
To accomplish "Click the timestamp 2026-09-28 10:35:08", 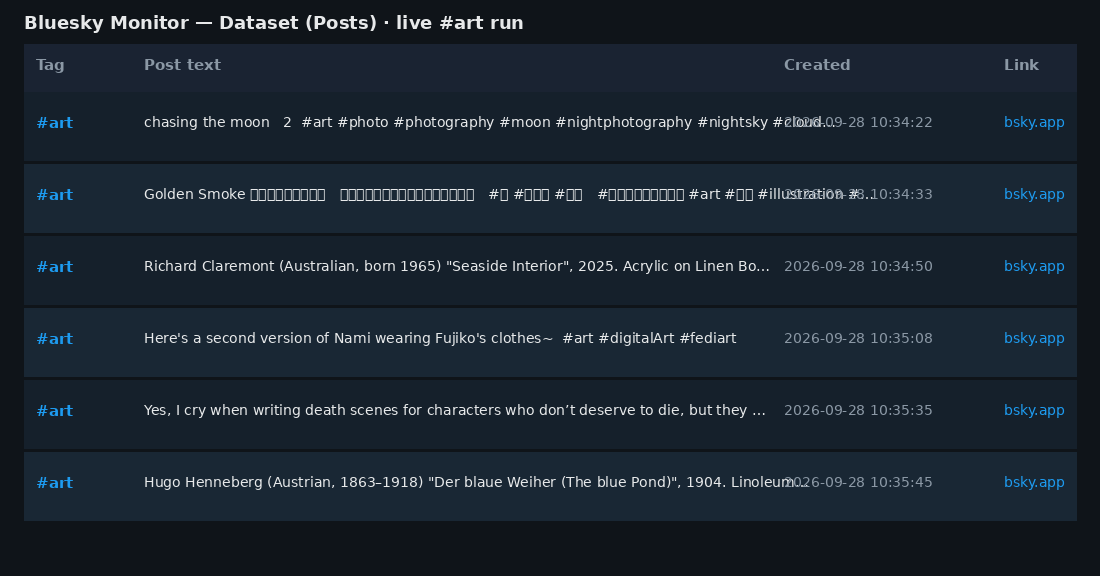I will coord(858,338).
